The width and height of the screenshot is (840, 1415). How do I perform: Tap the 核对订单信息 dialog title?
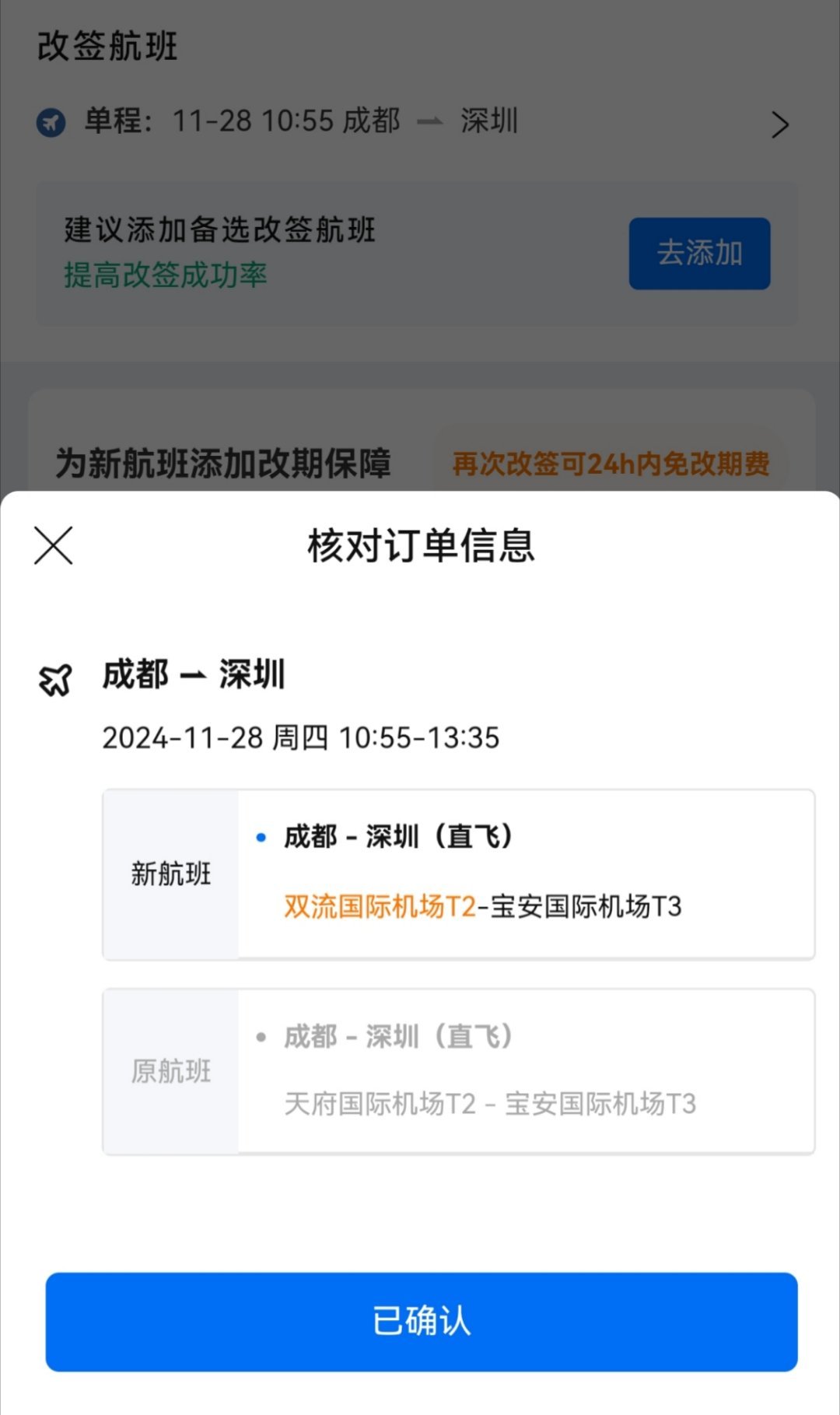[x=421, y=545]
